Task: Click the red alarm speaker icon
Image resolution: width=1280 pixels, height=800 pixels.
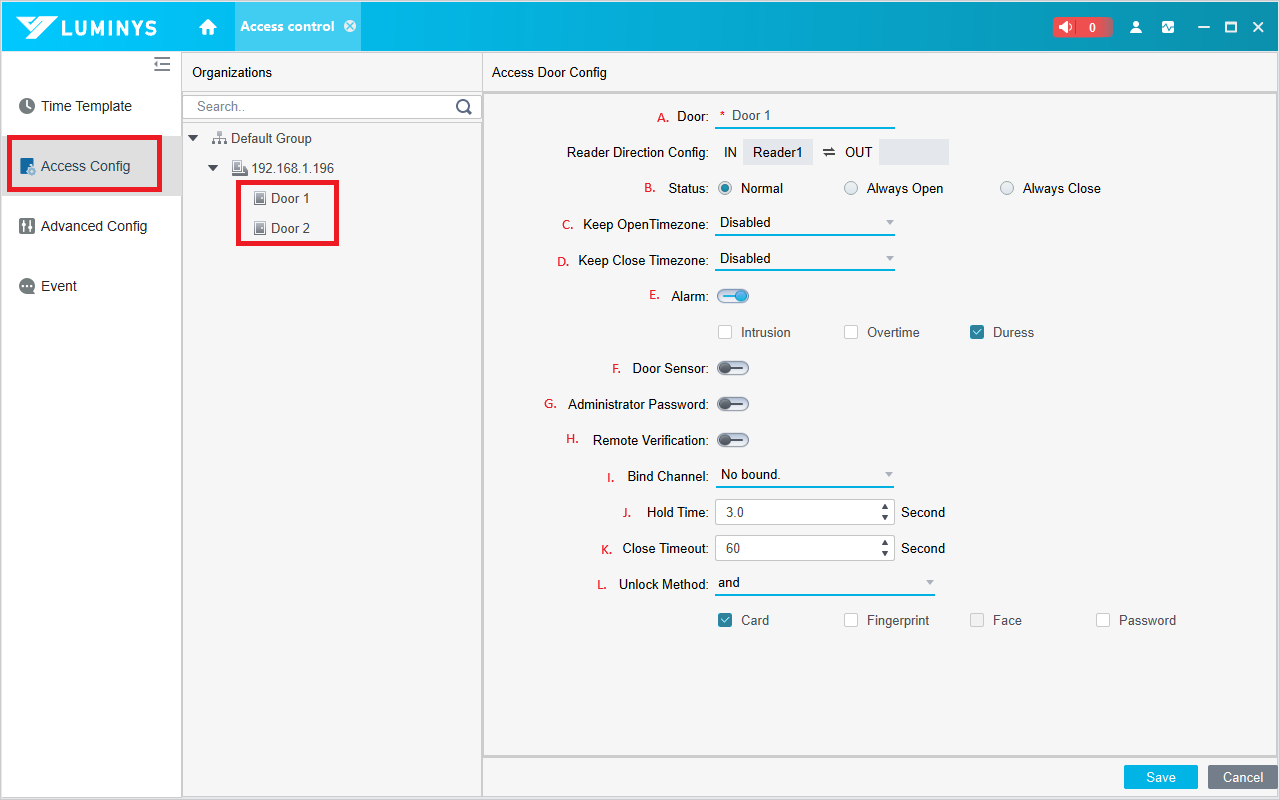Action: pos(1066,27)
